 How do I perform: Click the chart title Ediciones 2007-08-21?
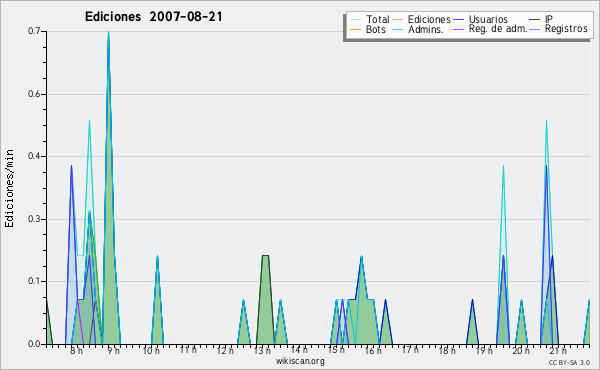click(153, 17)
